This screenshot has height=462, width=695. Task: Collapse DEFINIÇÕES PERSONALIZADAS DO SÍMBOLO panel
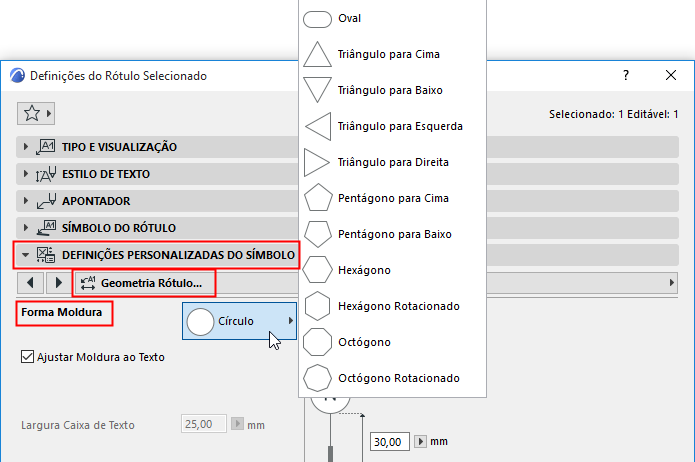coord(26,255)
